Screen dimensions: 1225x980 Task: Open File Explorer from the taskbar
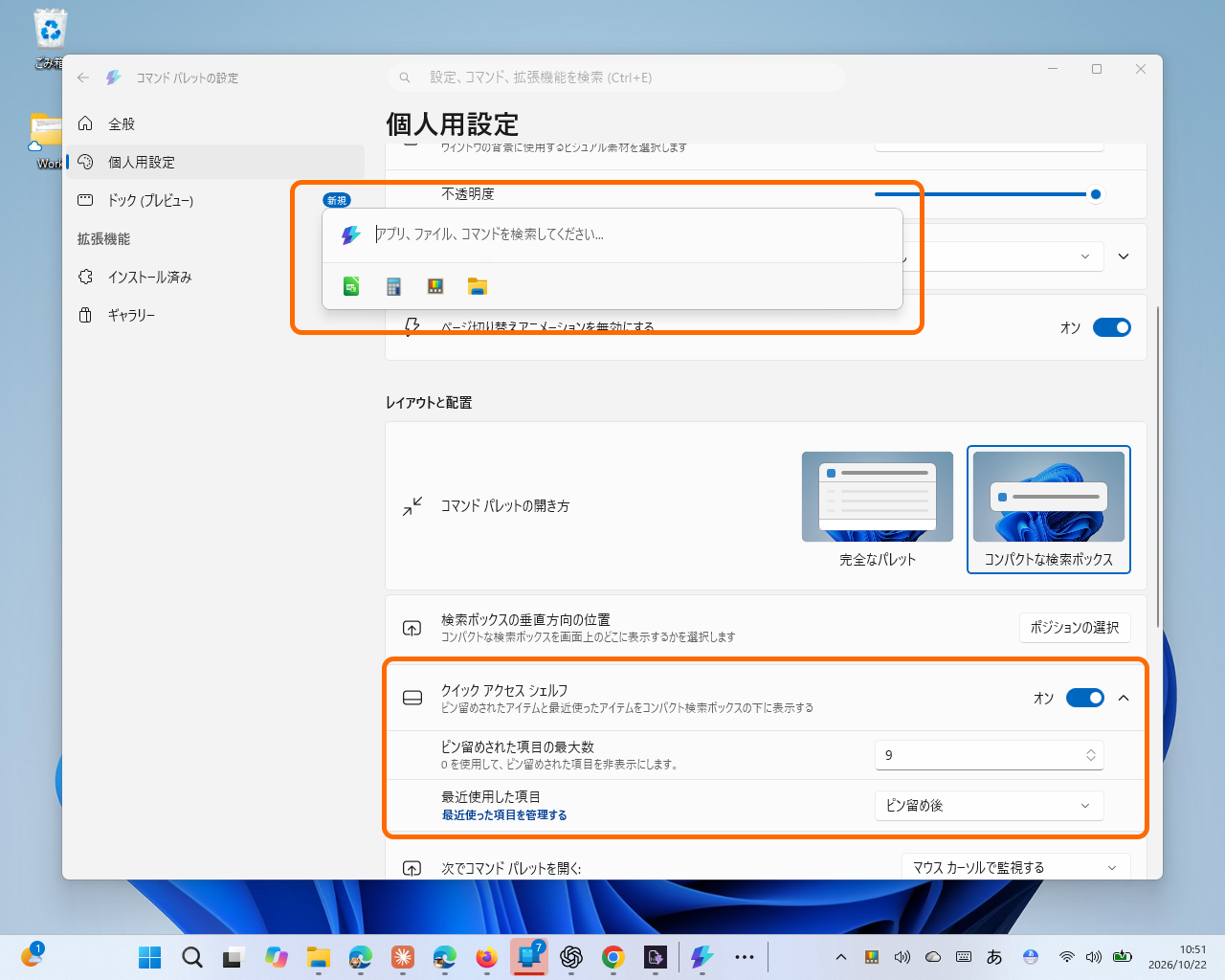pyautogui.click(x=319, y=957)
